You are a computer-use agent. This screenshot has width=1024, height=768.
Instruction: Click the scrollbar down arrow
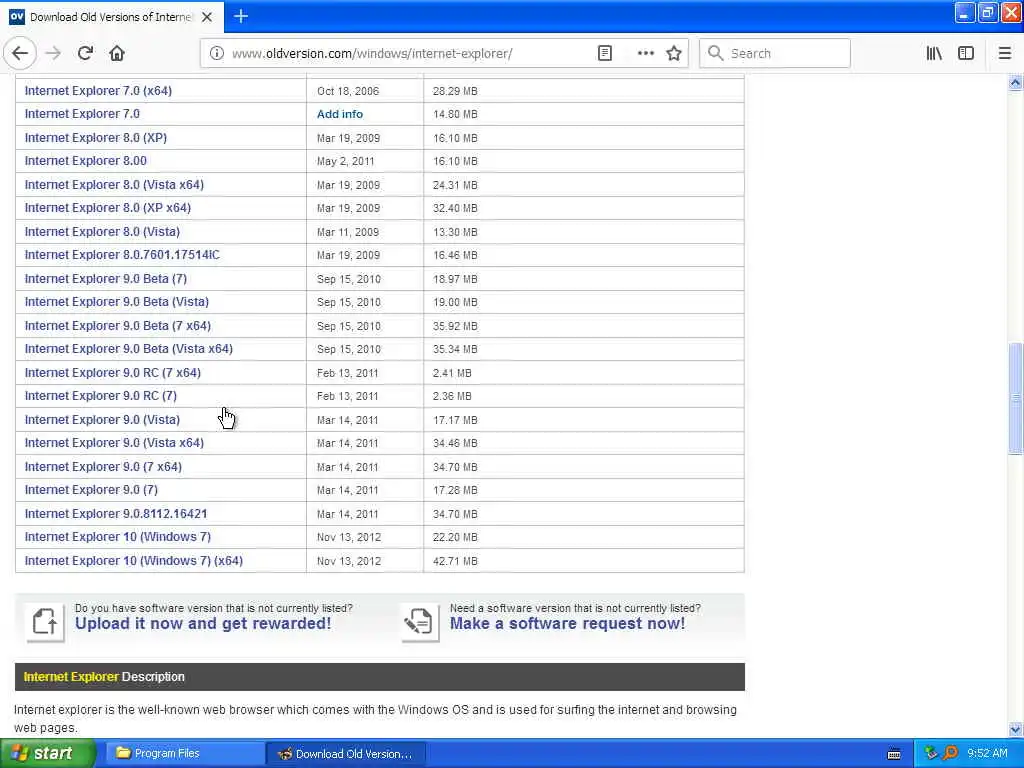pyautogui.click(x=1015, y=729)
